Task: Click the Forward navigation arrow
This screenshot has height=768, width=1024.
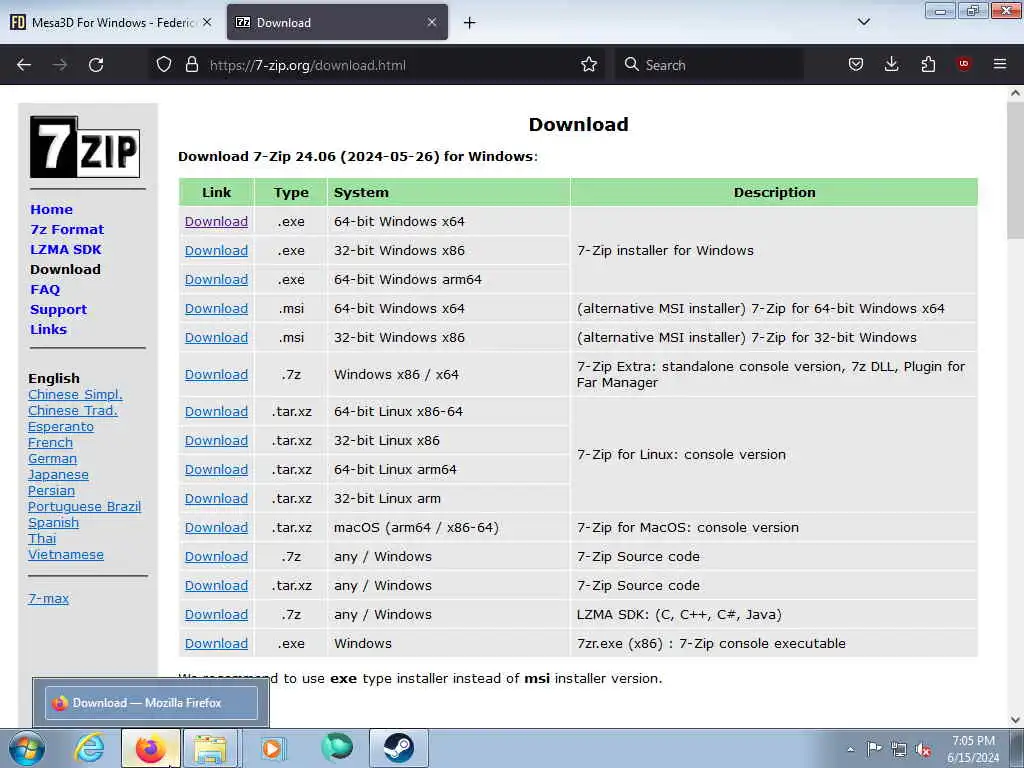Action: 60,65
